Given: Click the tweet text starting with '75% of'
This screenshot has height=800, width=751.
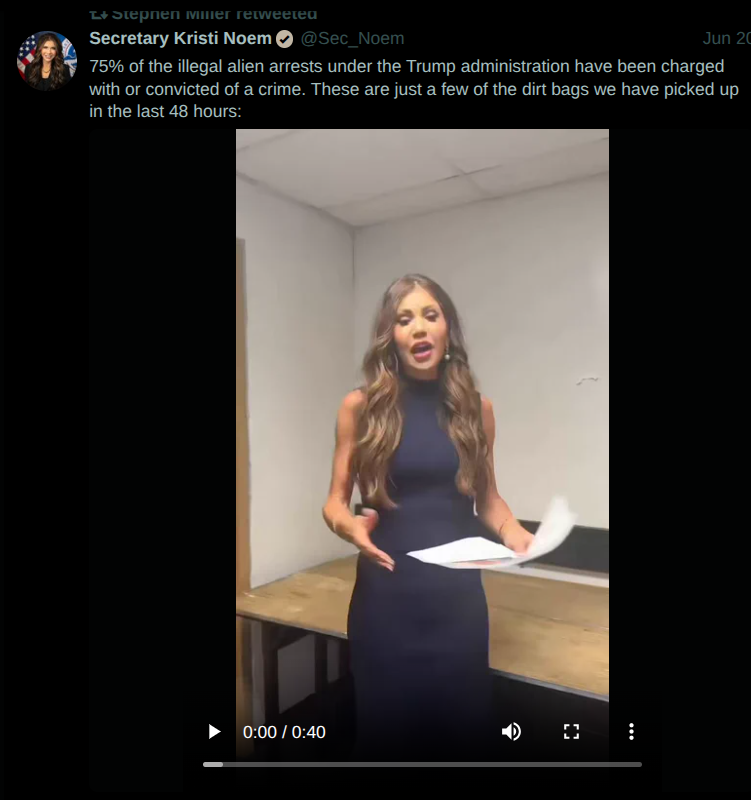Looking at the screenshot, I should click(x=414, y=89).
